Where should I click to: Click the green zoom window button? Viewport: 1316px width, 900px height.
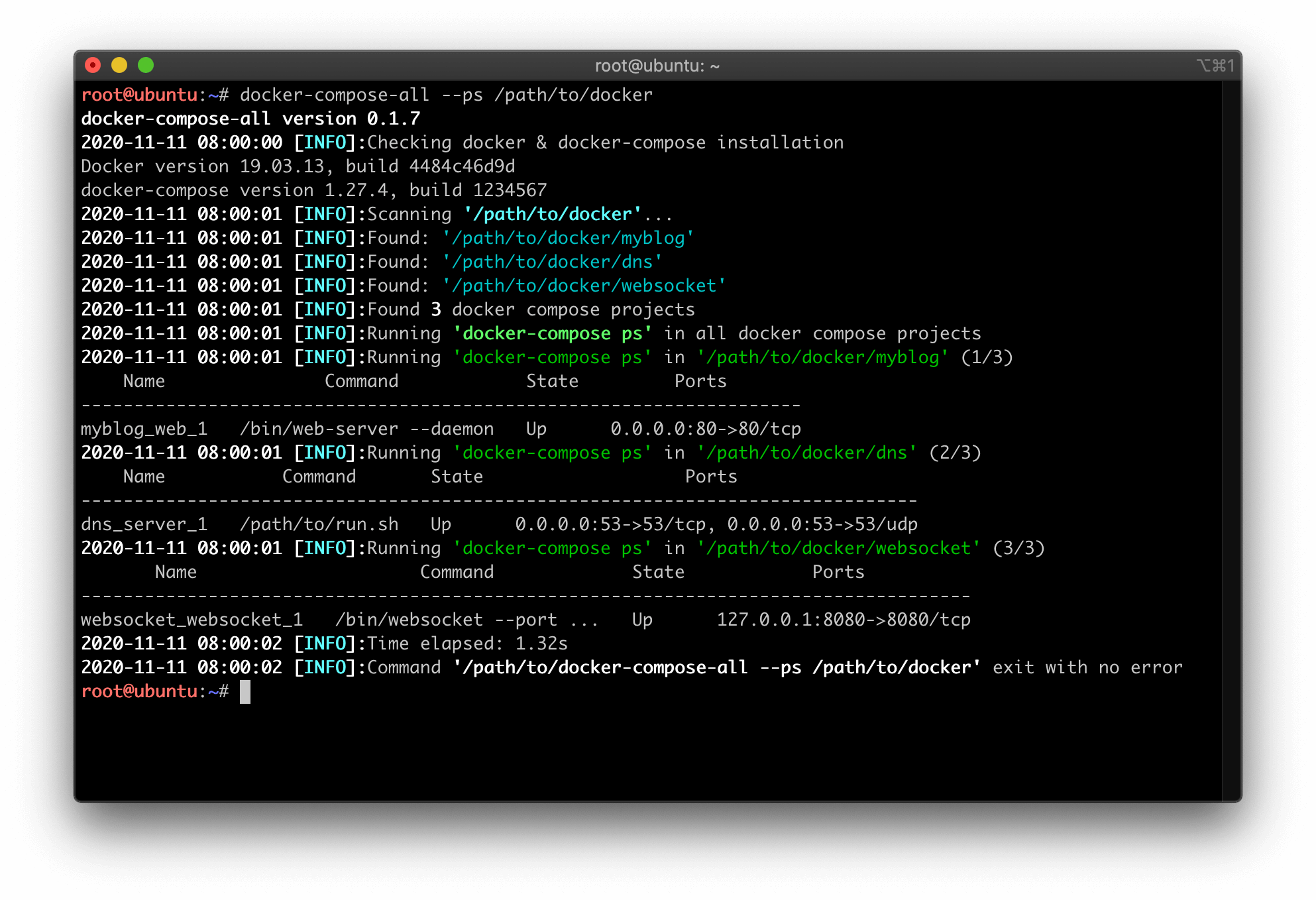coord(146,65)
